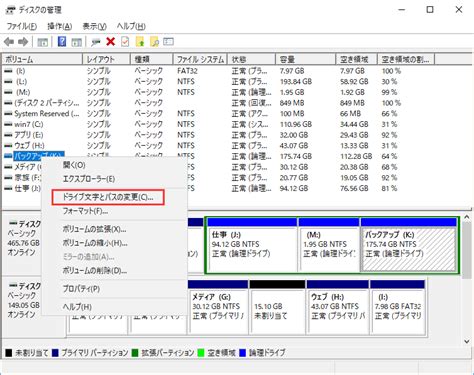The image size is (474, 375).
Task: Select the 15.10 GB 未割り当て block
Action: (x=277, y=307)
